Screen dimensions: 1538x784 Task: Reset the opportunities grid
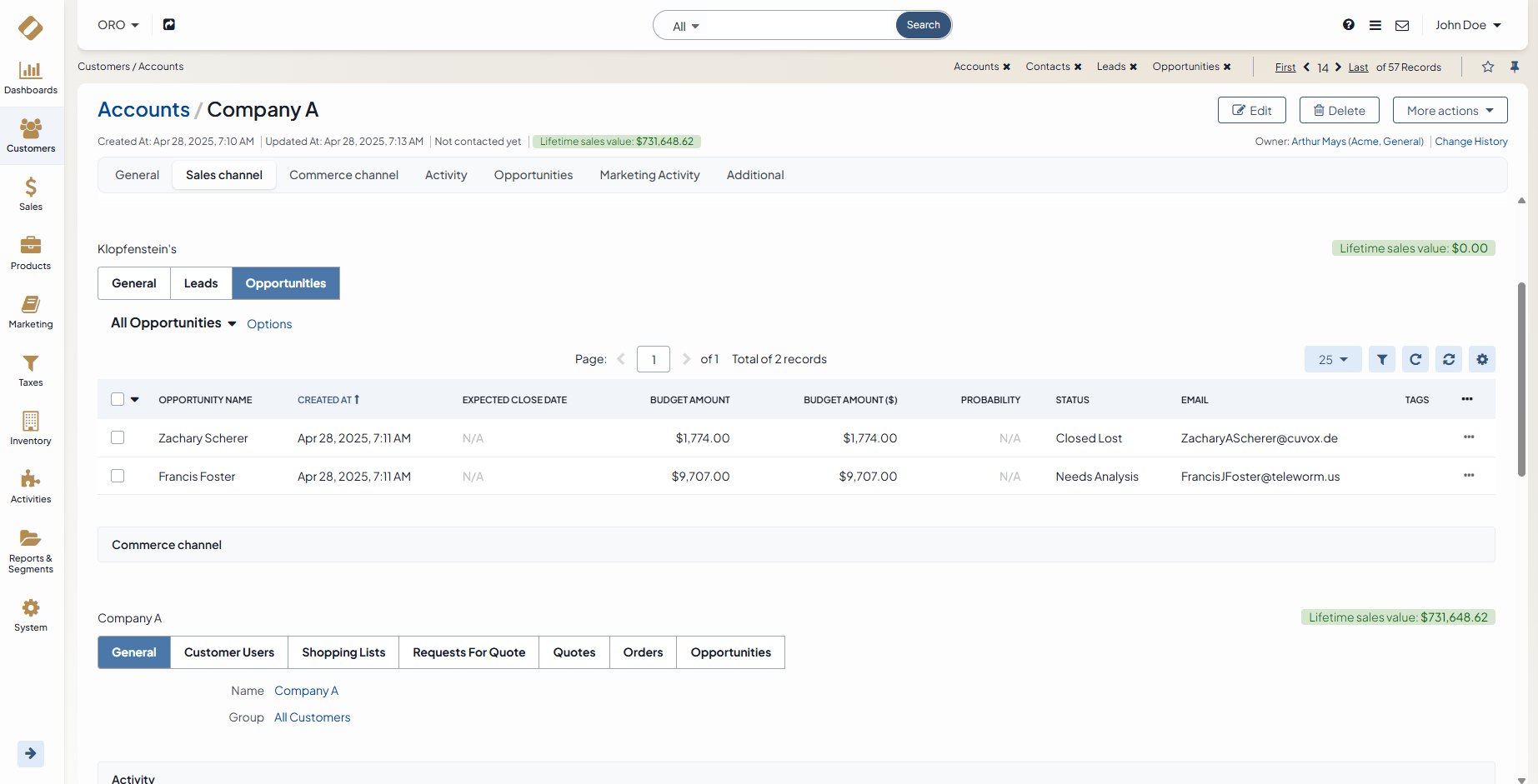pos(1448,359)
